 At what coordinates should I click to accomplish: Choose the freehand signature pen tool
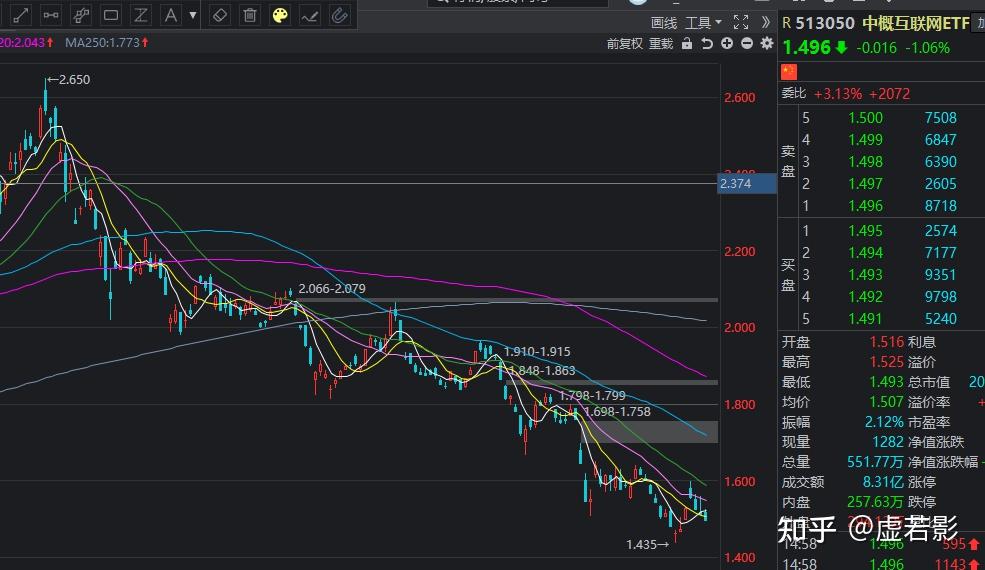pyautogui.click(x=310, y=15)
